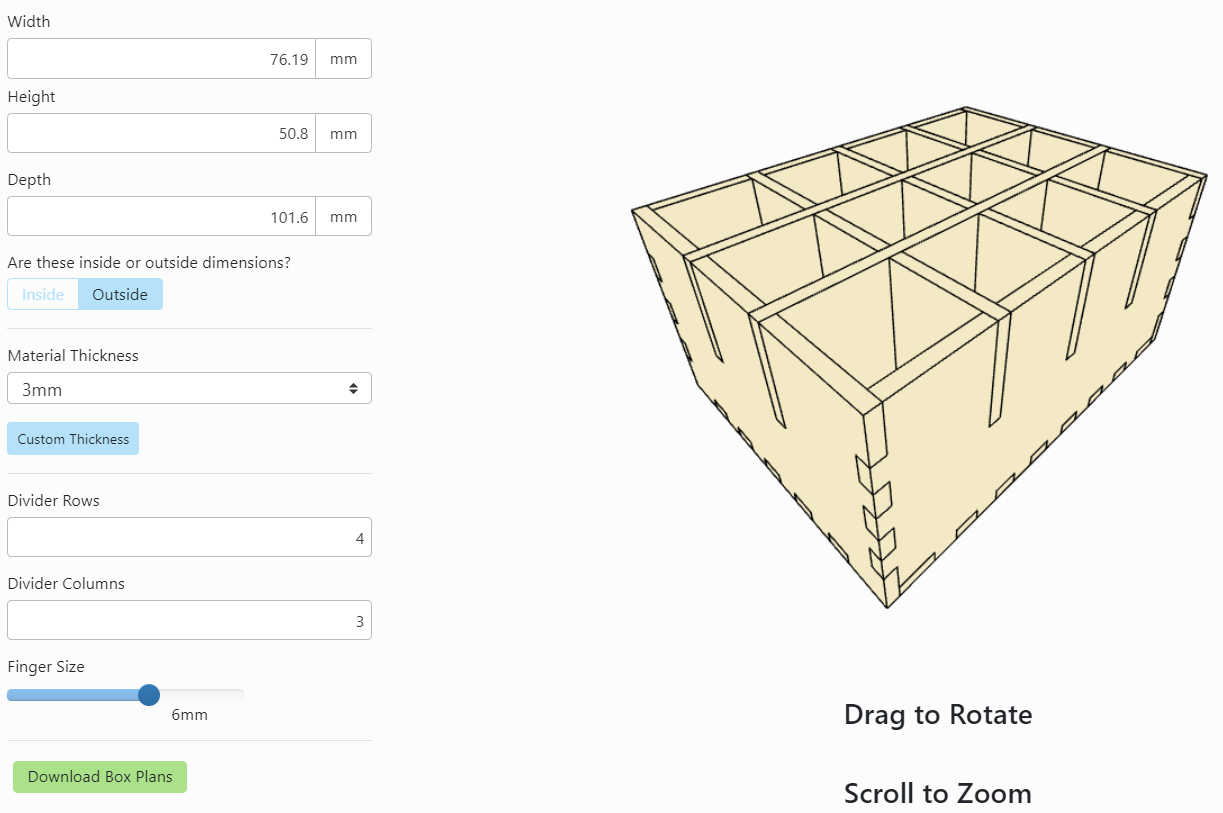
Task: Click the Drag to Rotate heading
Action: pos(938,715)
